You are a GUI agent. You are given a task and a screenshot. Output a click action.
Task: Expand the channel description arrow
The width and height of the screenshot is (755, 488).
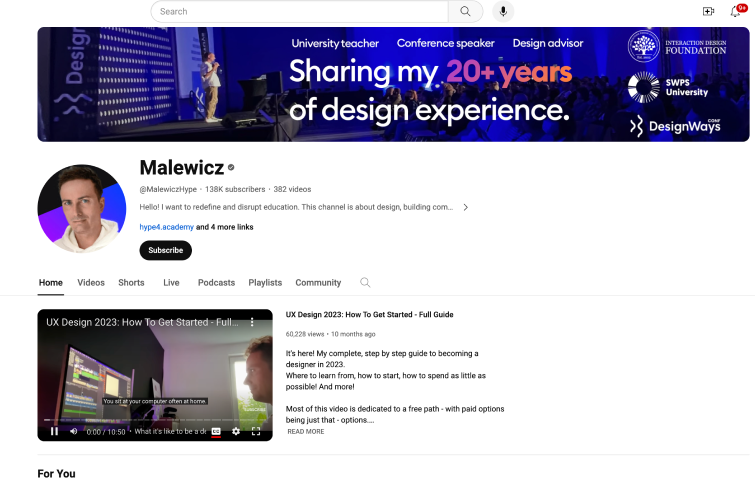click(465, 207)
